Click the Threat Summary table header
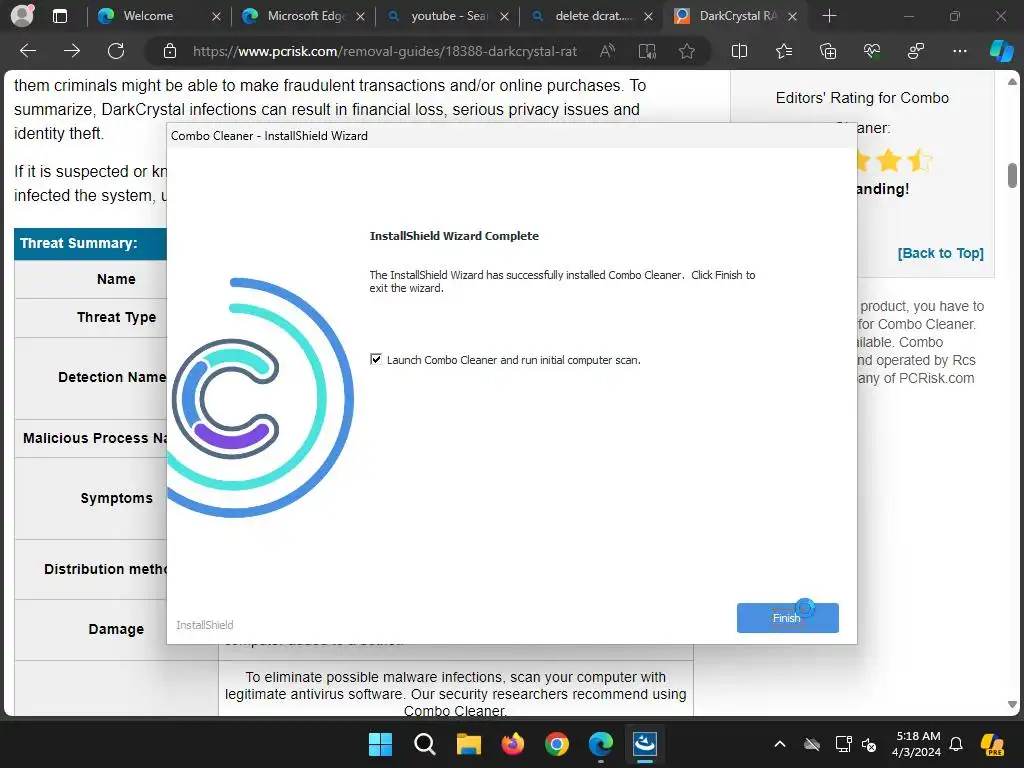Screen dimensions: 1024x768 [x=78, y=243]
